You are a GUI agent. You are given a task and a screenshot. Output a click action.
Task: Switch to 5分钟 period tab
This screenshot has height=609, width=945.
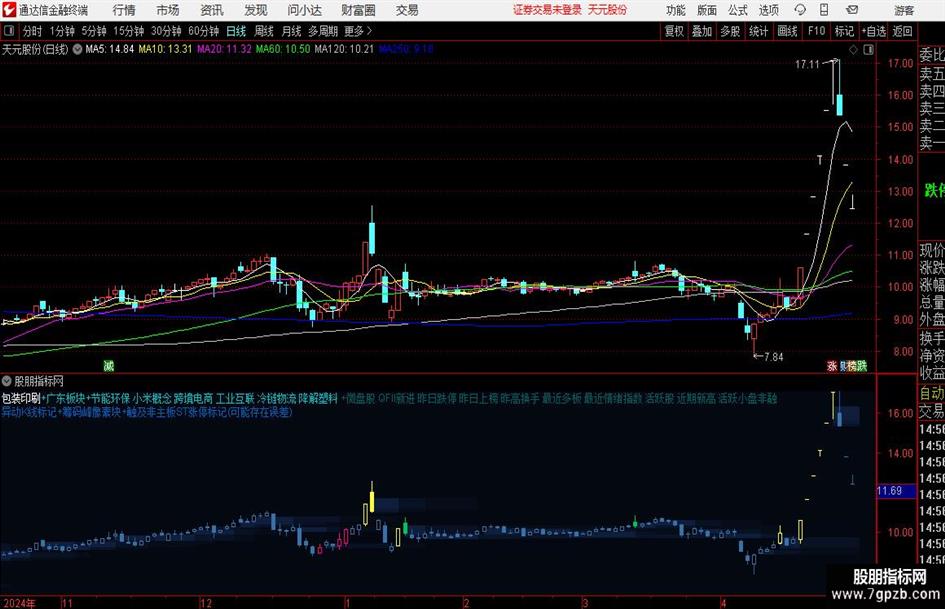pos(93,31)
